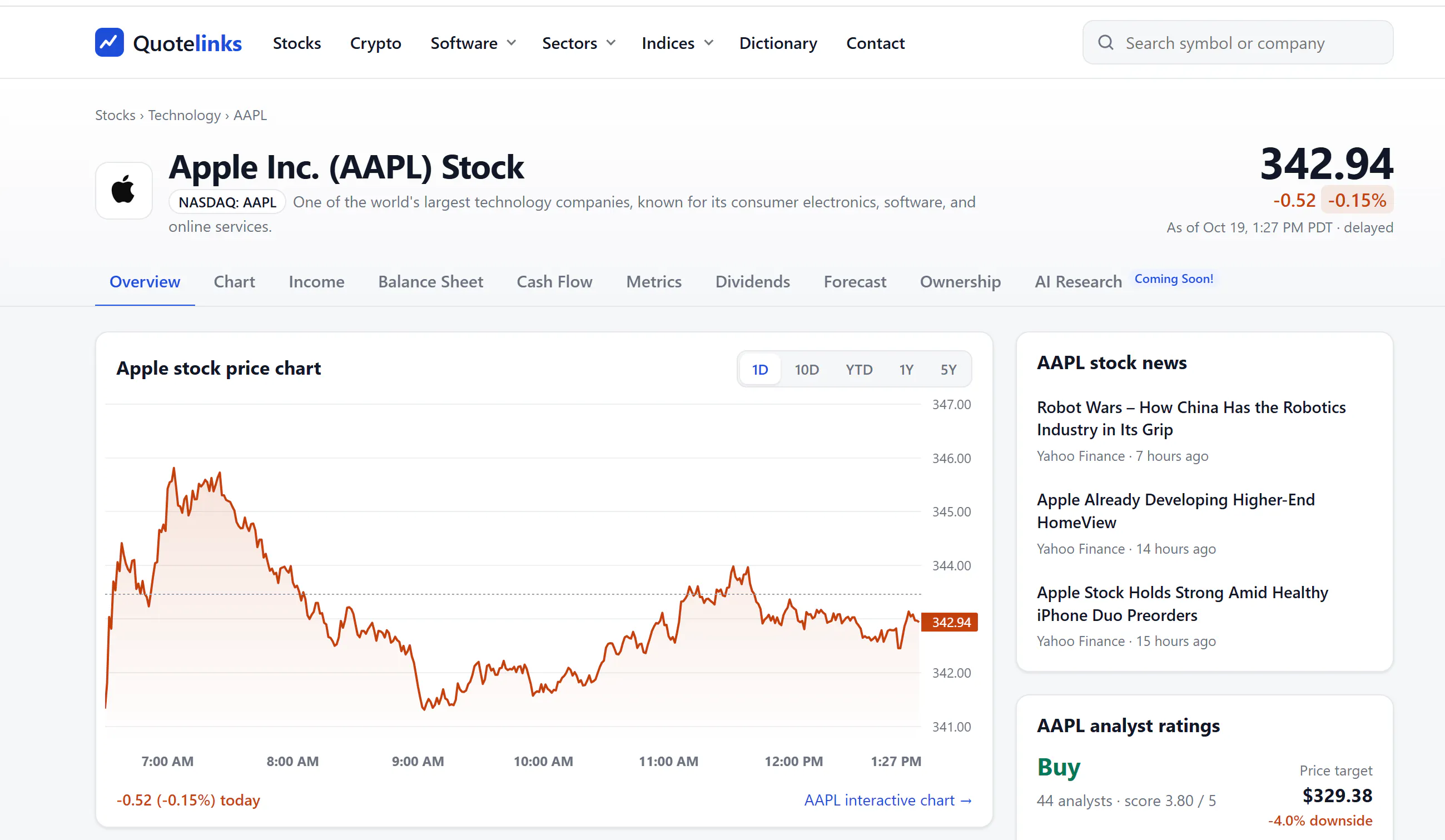Select the 5Y chart range
Image resolution: width=1445 pixels, height=840 pixels.
tap(949, 369)
